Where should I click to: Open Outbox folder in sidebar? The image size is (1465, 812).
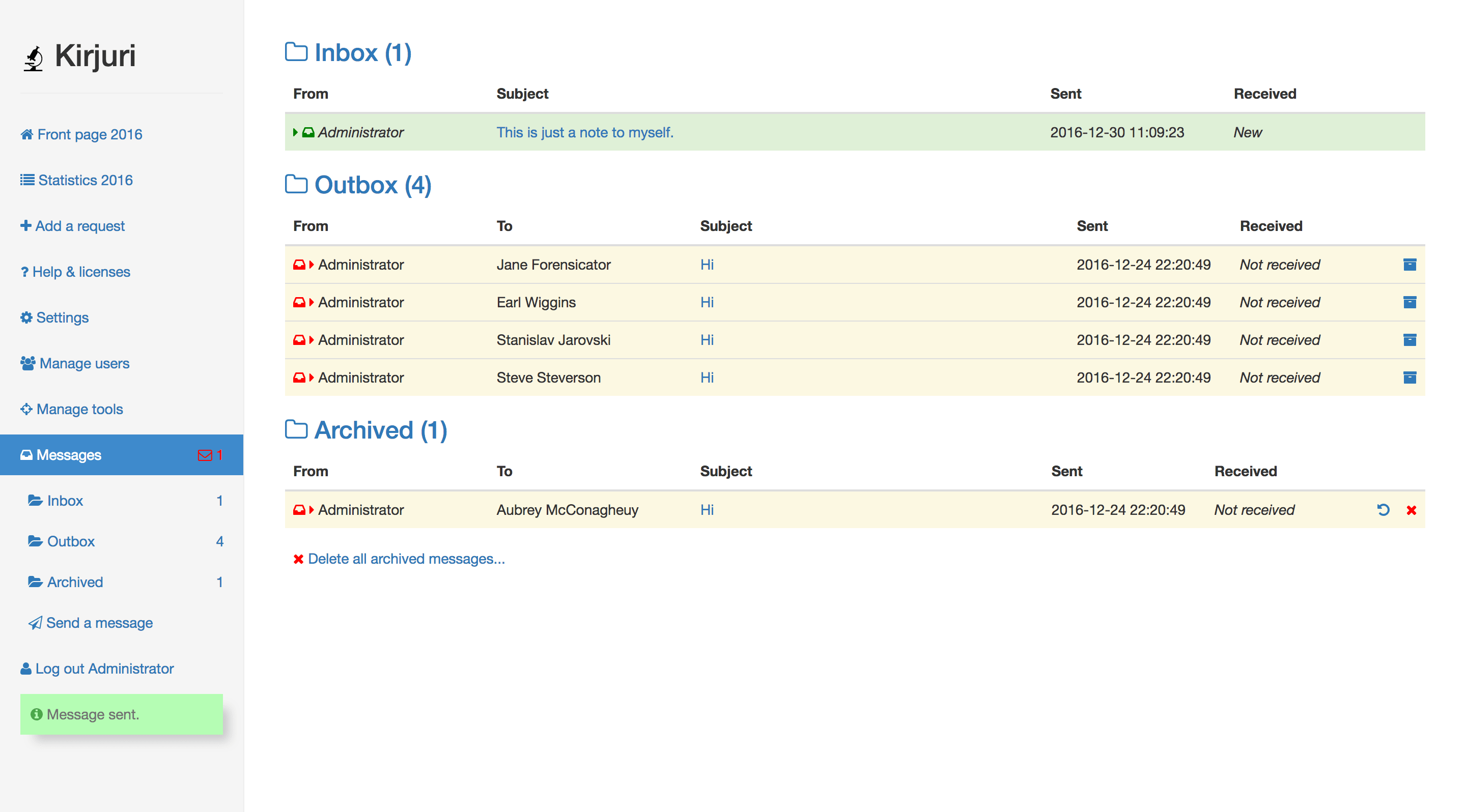(x=71, y=541)
